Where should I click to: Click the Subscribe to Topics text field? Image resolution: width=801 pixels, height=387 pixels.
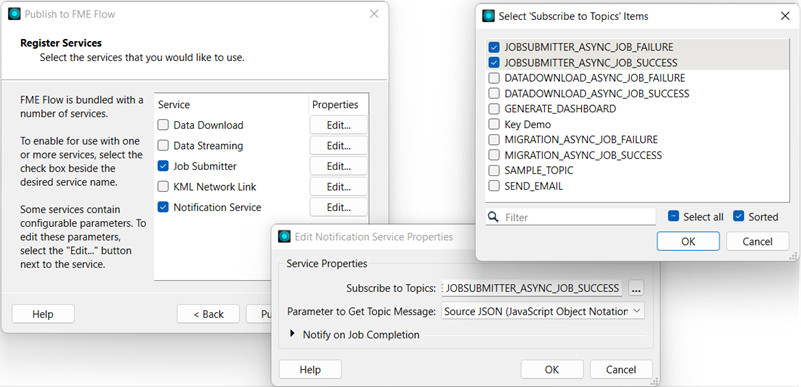coord(532,288)
